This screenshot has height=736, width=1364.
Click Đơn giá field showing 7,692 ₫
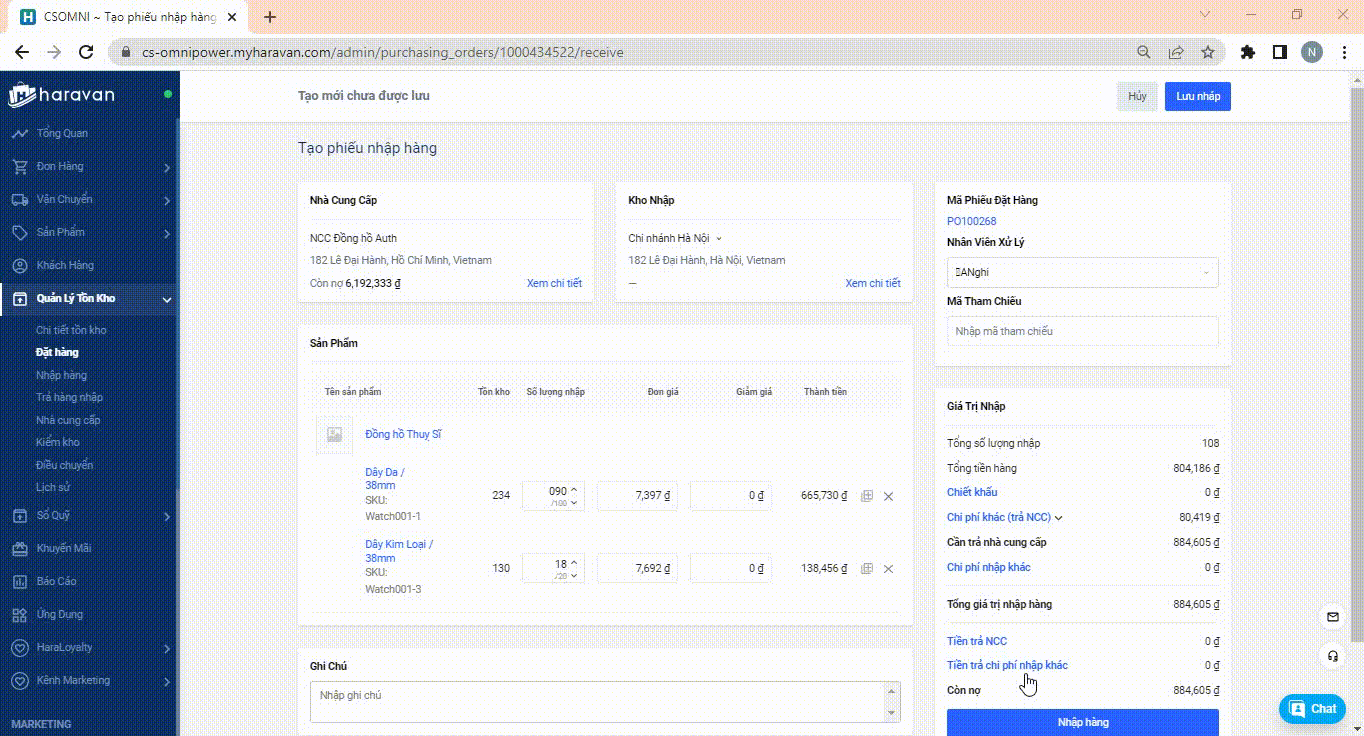coord(637,568)
